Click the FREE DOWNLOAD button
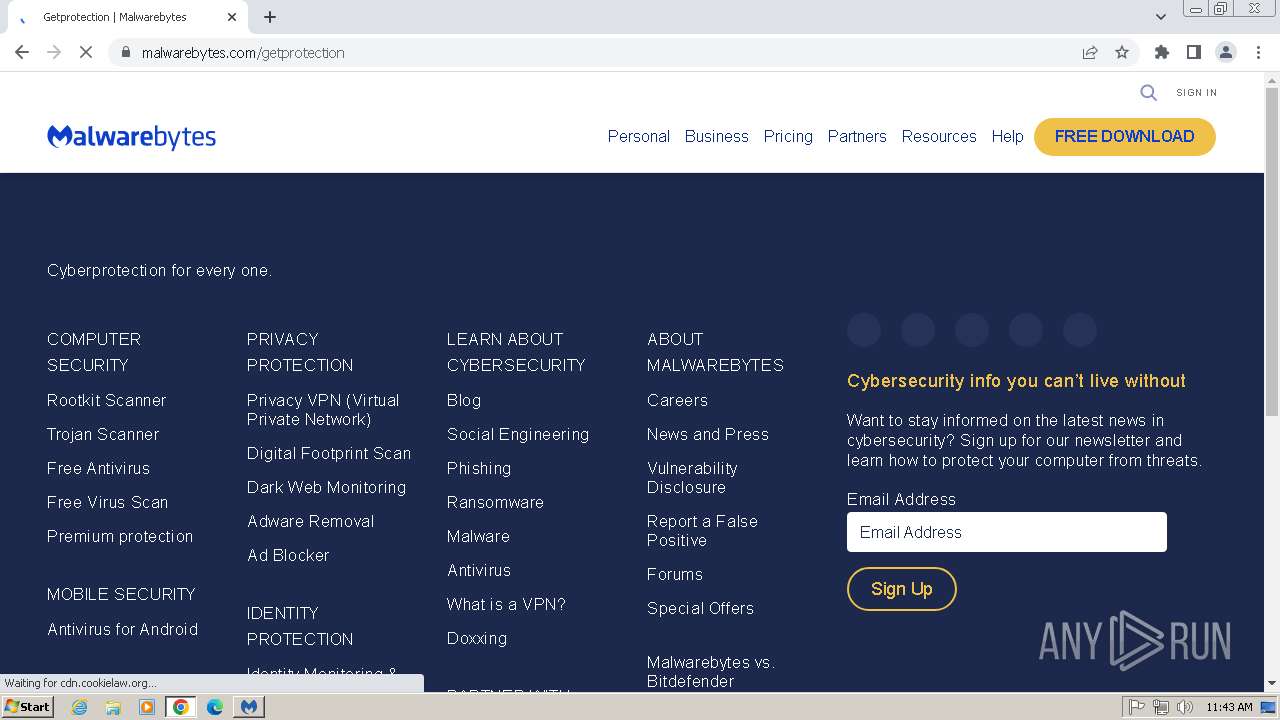1280x720 pixels. [x=1125, y=137]
